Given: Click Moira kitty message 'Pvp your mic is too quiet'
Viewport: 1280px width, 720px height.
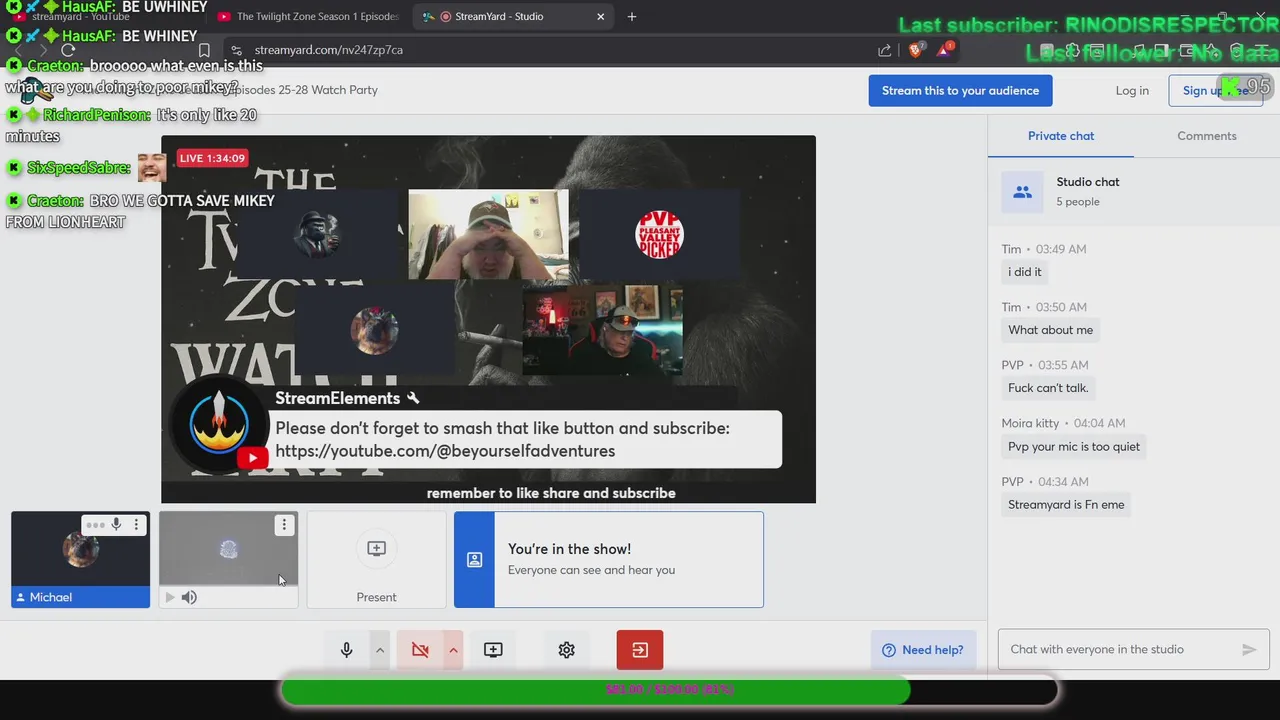Looking at the screenshot, I should click(x=1074, y=447).
